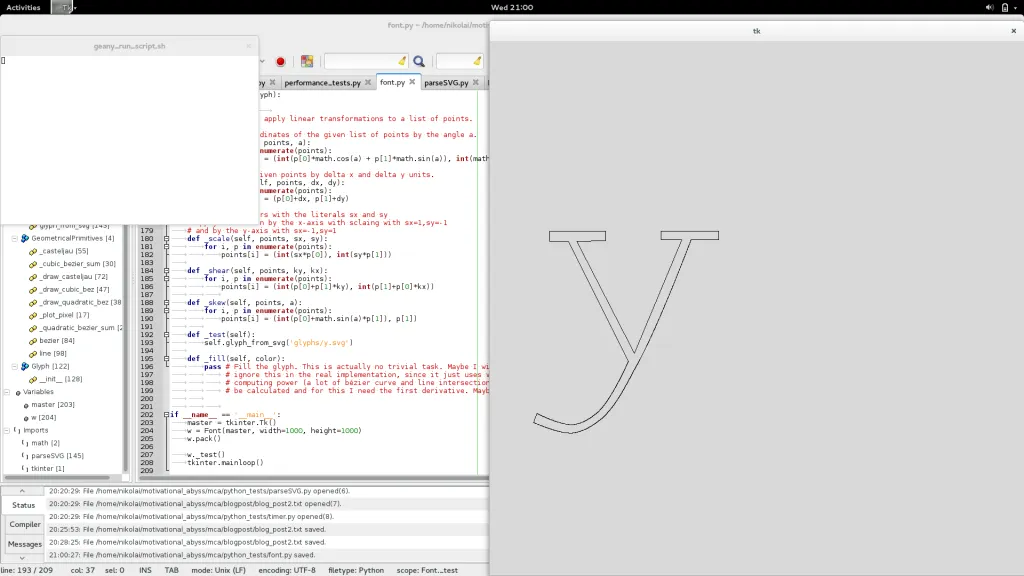Viewport: 1024px width, 576px height.
Task: Select the 'parseSVG.py opened(6)' log line
Action: pyautogui.click(x=266, y=491)
